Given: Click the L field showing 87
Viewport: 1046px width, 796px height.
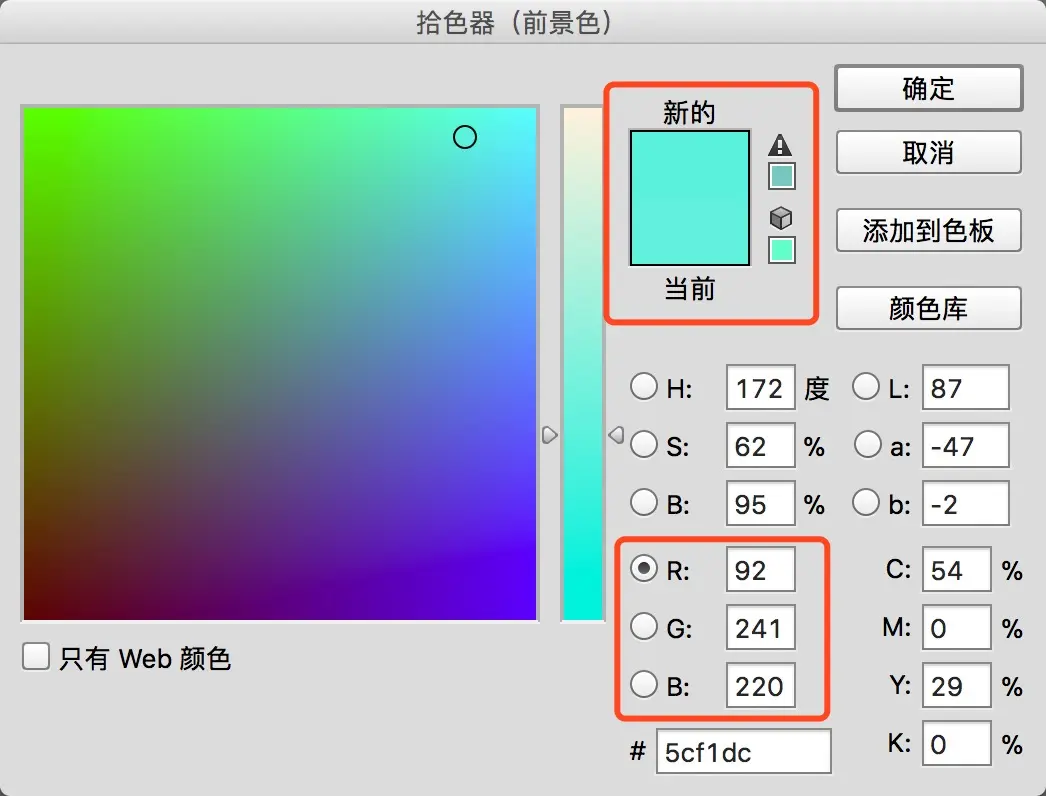Looking at the screenshot, I should coord(966,388).
